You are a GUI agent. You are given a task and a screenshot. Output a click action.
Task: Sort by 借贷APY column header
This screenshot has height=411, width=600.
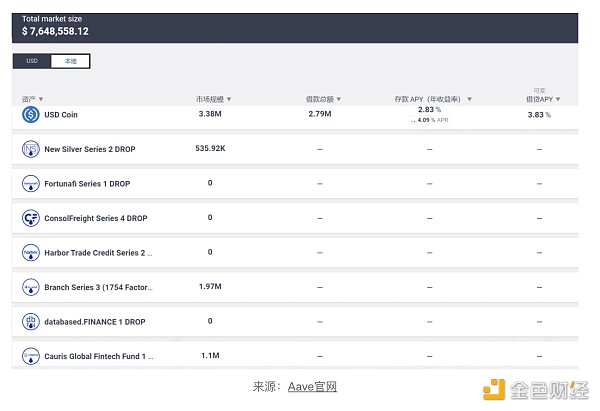(543, 99)
